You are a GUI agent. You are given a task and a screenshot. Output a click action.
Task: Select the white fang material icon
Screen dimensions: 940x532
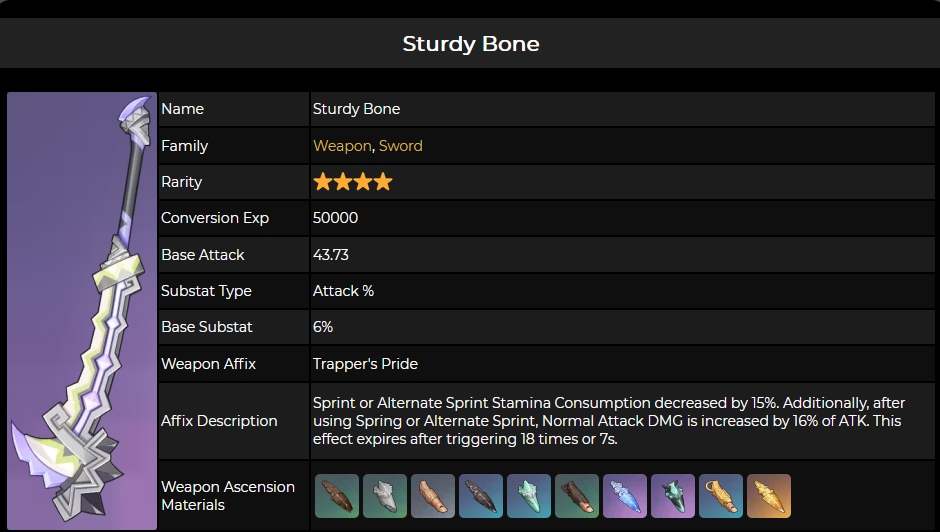(x=385, y=496)
